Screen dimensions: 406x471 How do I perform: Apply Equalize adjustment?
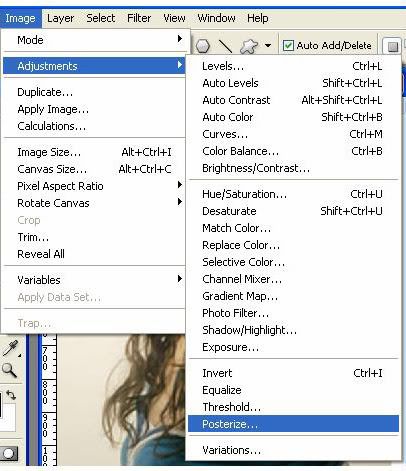pos(293,390)
